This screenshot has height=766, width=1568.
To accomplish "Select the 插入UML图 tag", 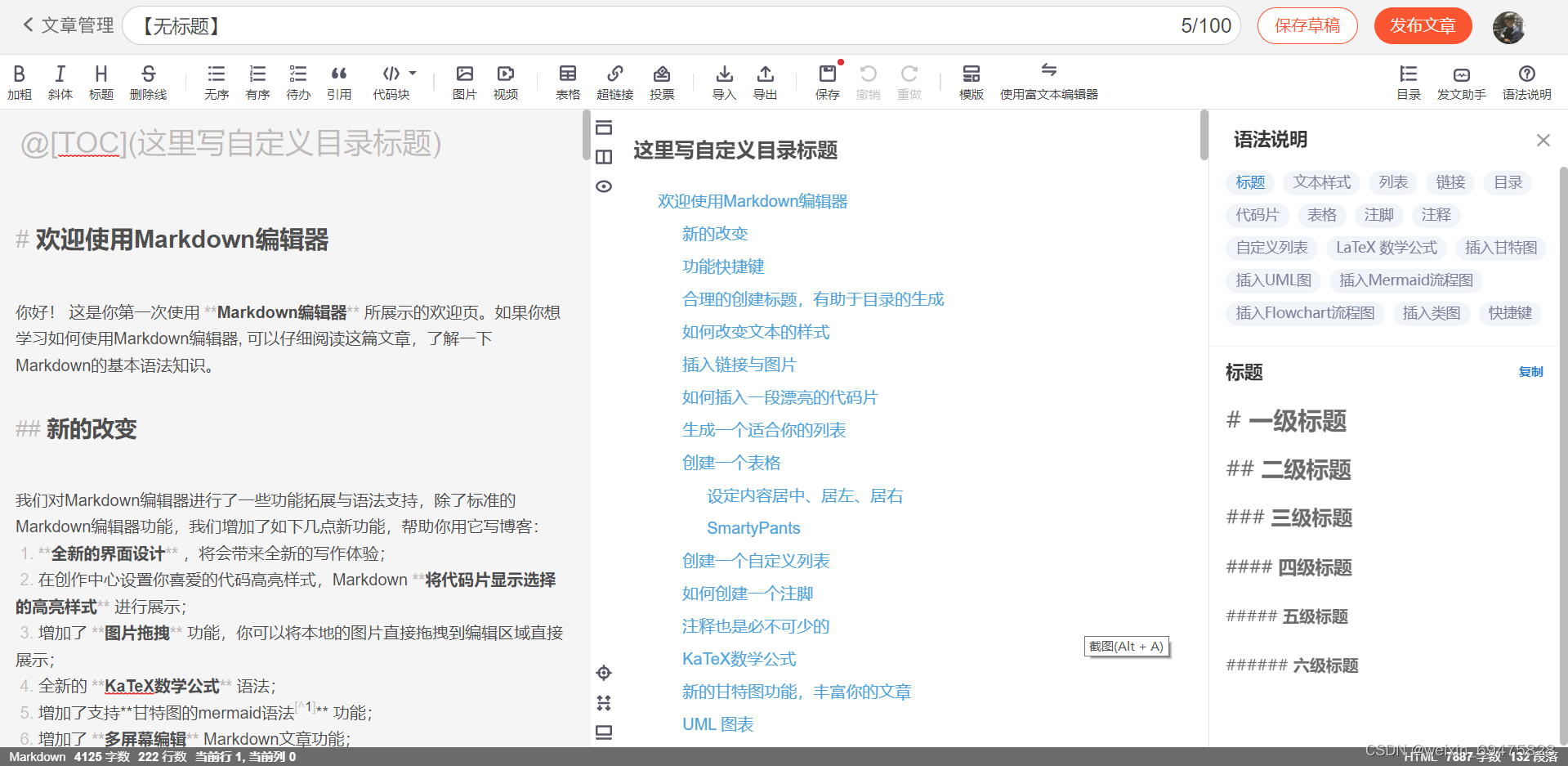I will point(1273,280).
